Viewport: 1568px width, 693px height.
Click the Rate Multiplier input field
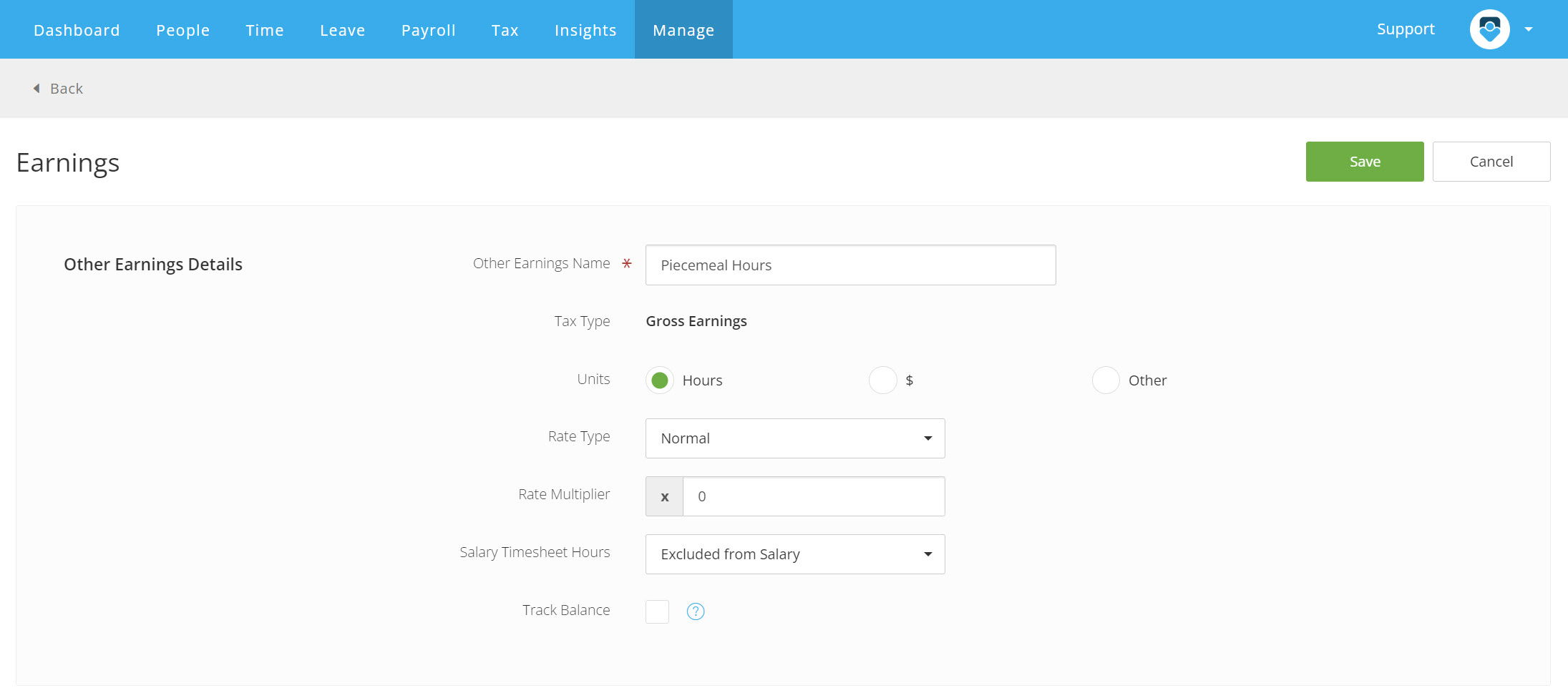pos(814,496)
